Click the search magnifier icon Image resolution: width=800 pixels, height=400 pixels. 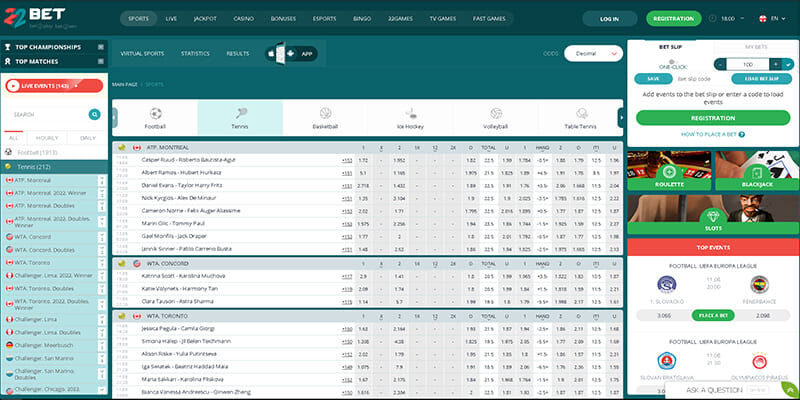pyautogui.click(x=94, y=114)
